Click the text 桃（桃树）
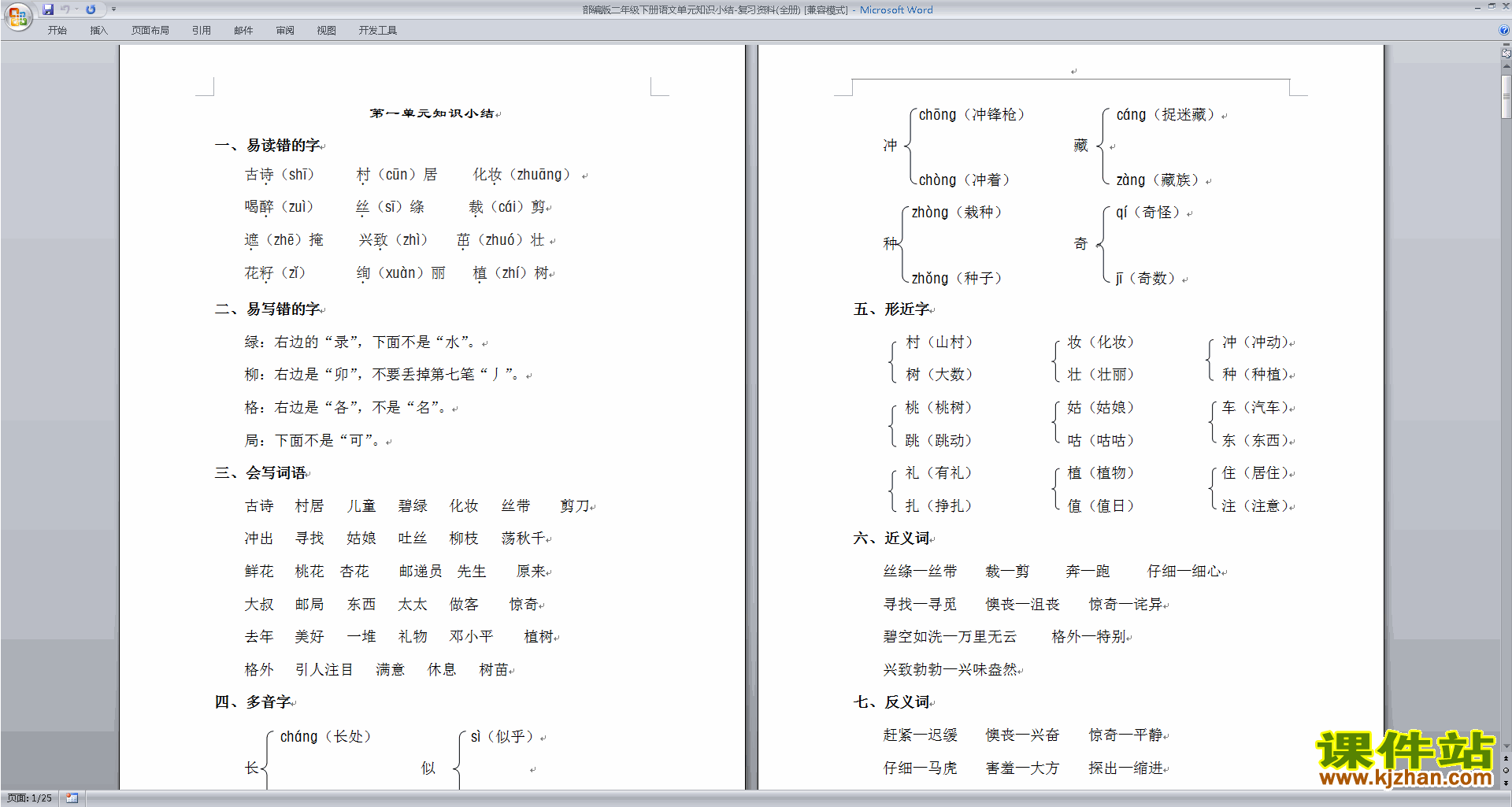Image resolution: width=1512 pixels, height=807 pixels. (x=939, y=408)
